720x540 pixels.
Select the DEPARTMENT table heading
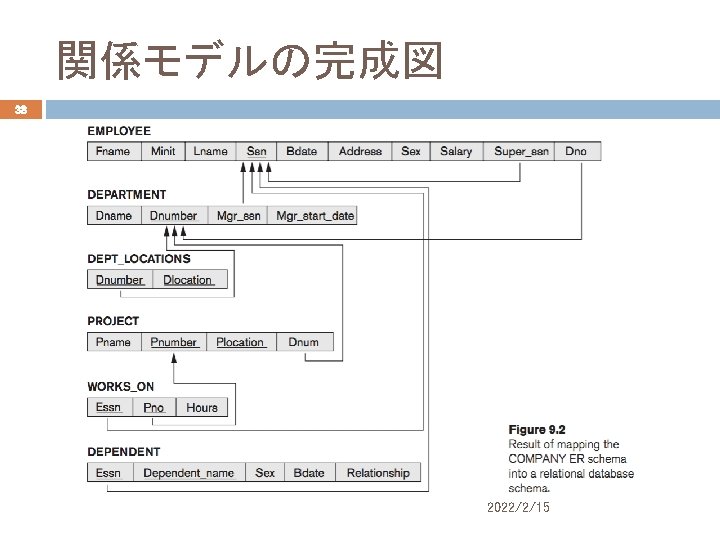(127, 195)
